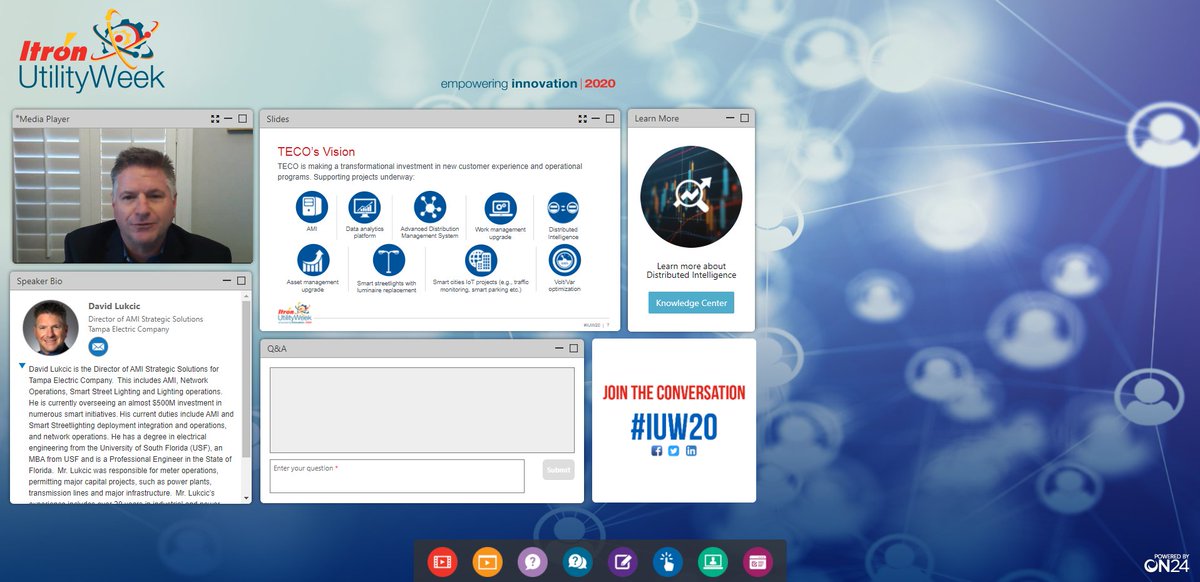This screenshot has height=582, width=1200.
Task: Click the TECO's Vision slide
Action: pyautogui.click(x=440, y=229)
